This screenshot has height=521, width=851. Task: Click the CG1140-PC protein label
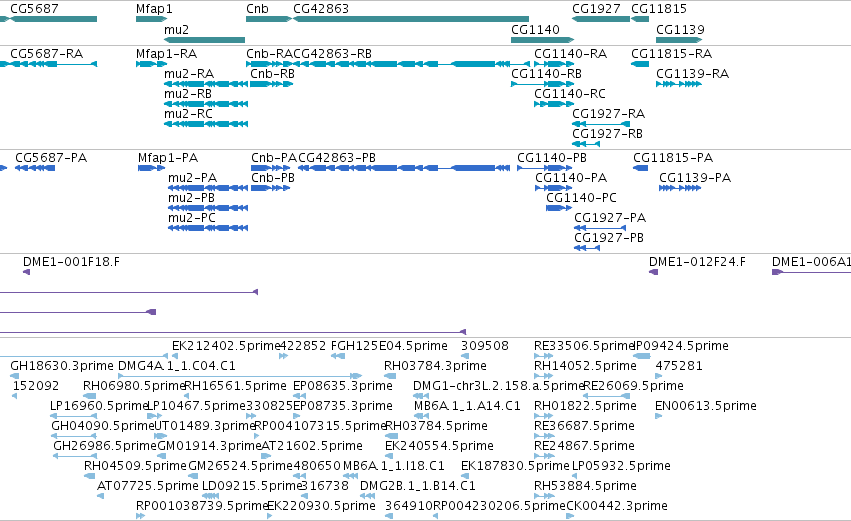coord(582,198)
